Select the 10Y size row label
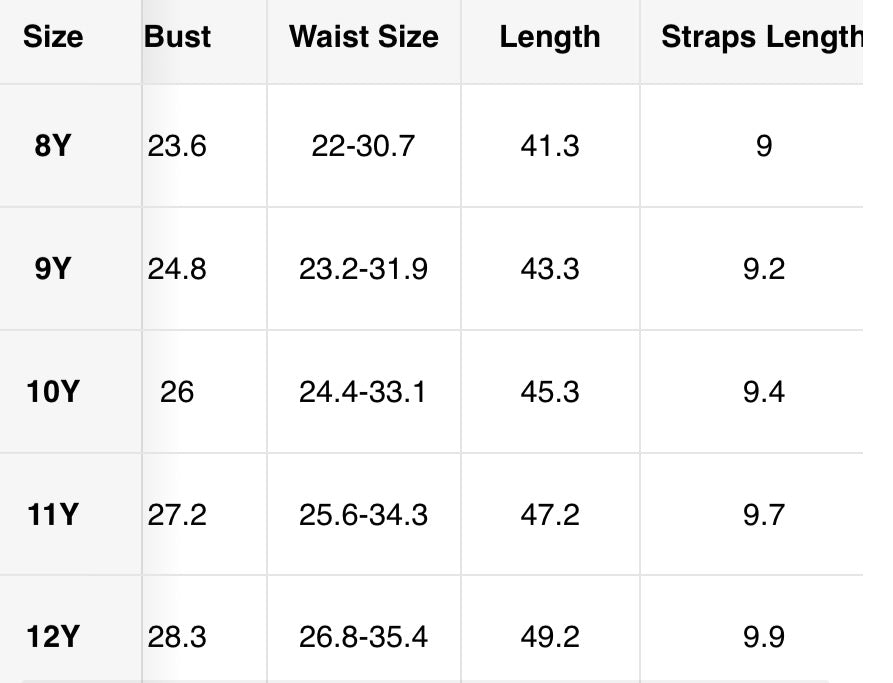893x683 pixels. (x=53, y=392)
